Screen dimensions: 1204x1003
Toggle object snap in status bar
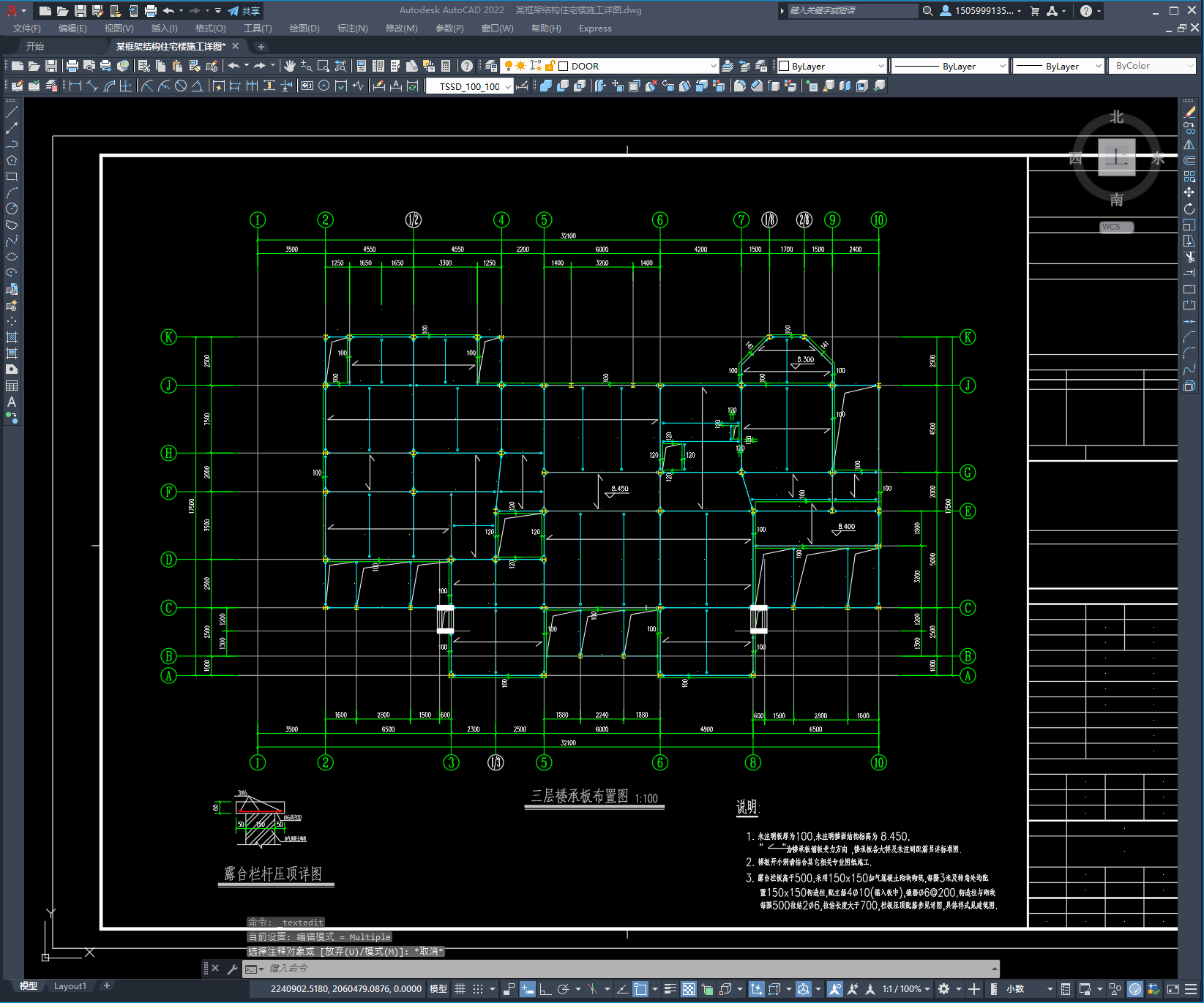tap(640, 989)
